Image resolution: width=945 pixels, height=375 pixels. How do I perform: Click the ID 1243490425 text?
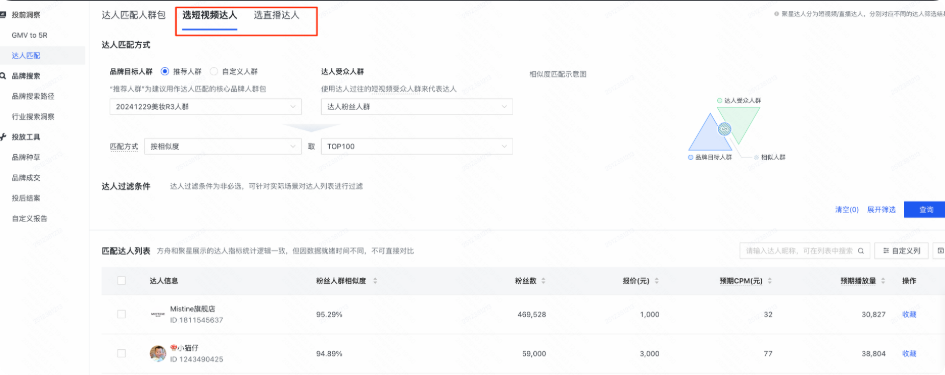tap(196, 359)
